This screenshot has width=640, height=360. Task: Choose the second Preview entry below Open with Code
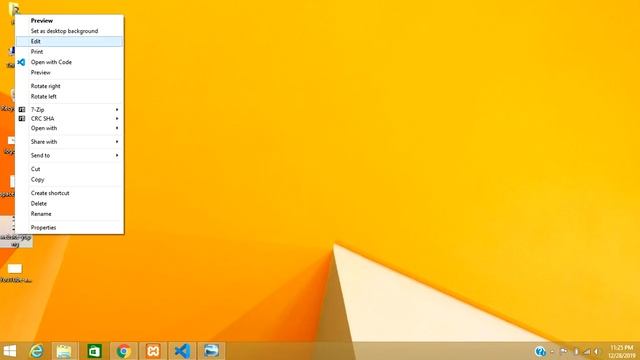41,72
